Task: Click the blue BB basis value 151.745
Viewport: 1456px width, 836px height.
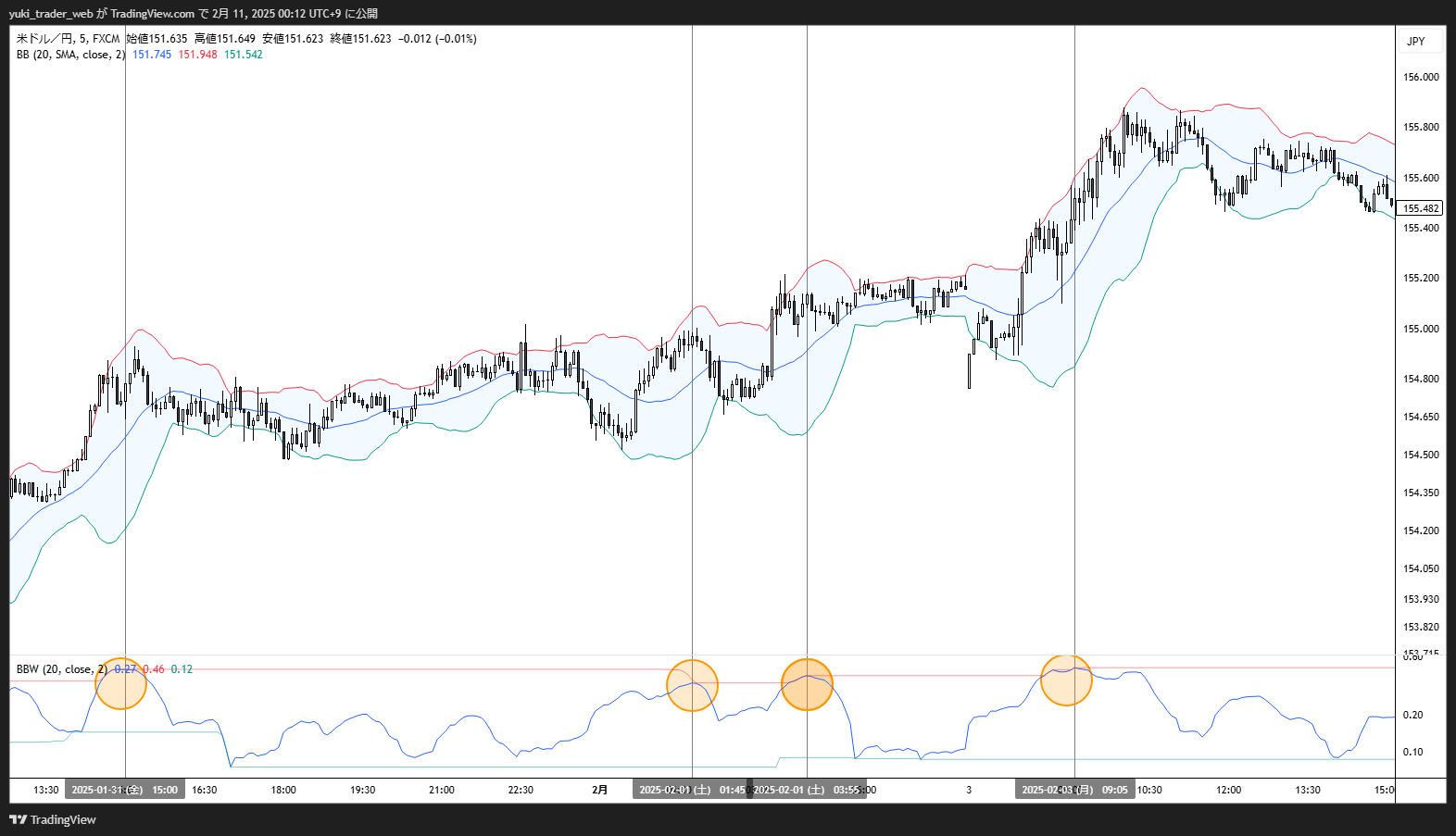Action: pyautogui.click(x=152, y=55)
